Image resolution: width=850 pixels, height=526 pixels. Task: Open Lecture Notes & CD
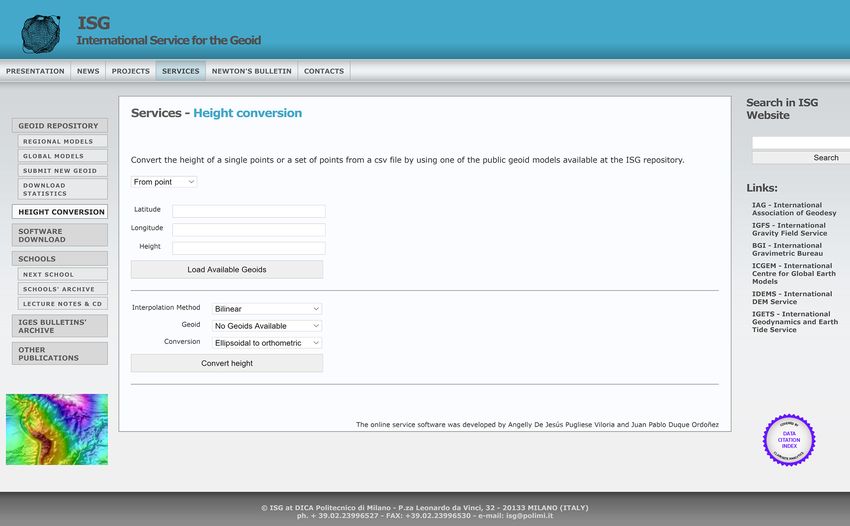coord(63,304)
